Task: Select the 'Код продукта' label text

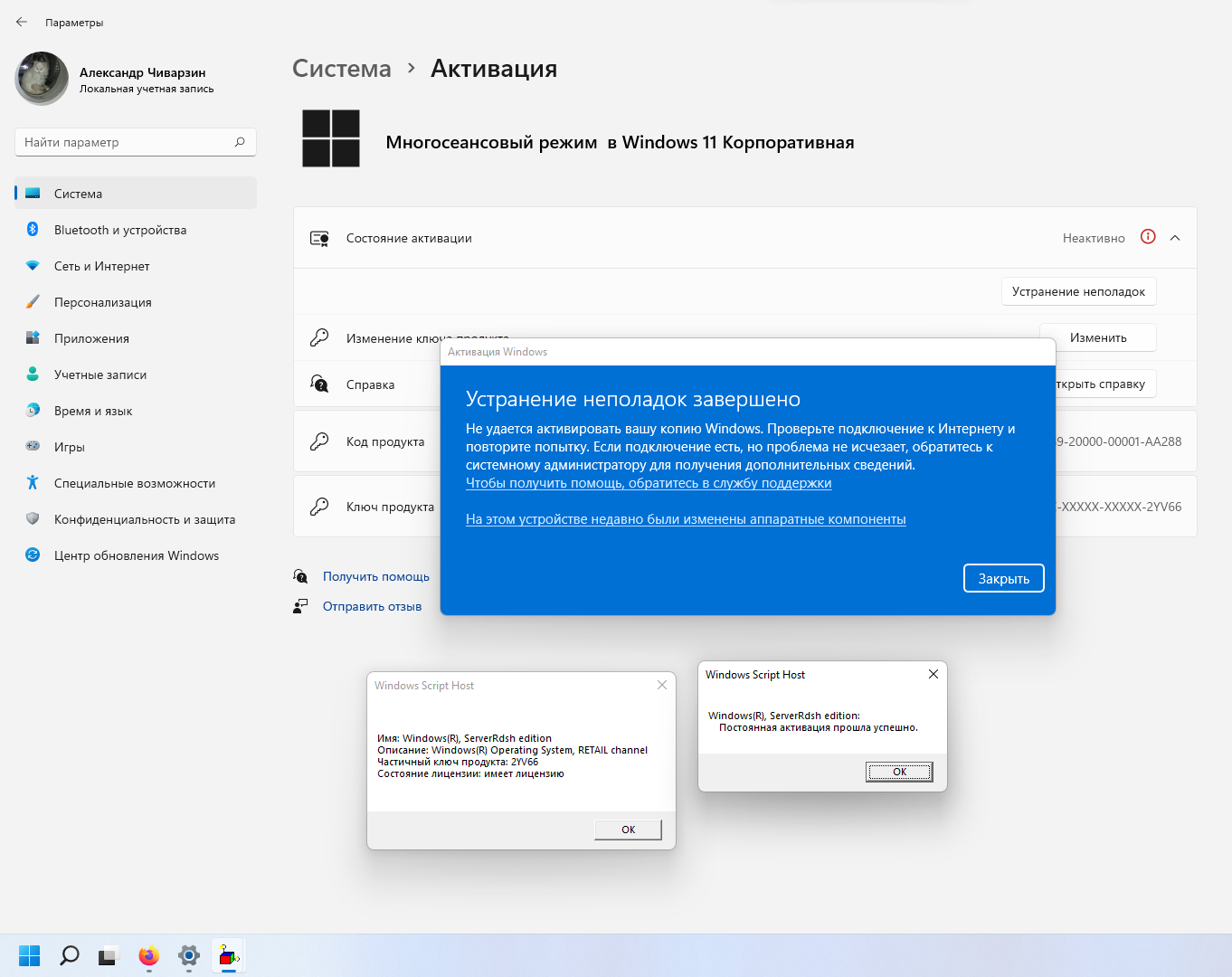Action: point(385,441)
